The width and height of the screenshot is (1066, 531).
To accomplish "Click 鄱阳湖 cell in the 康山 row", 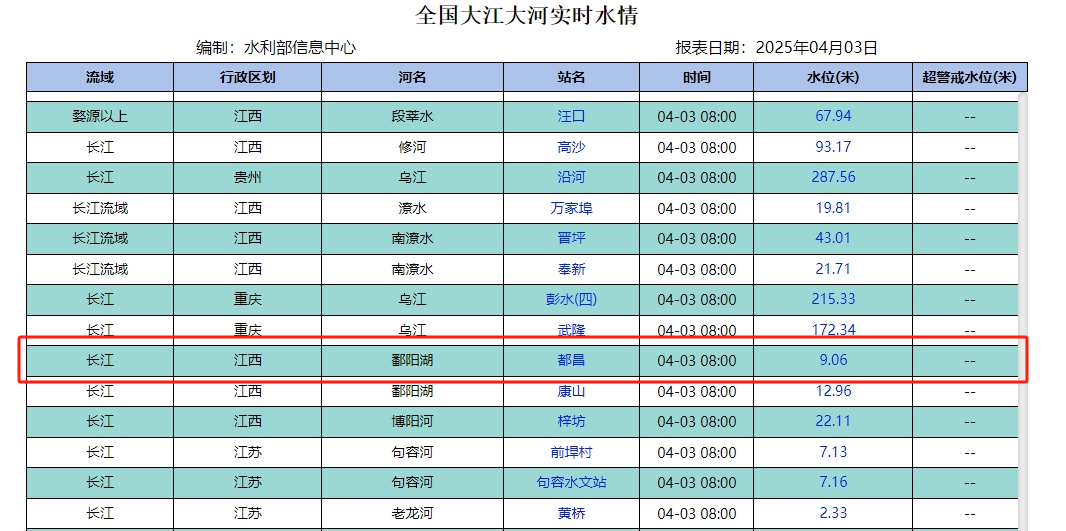I will click(413, 391).
